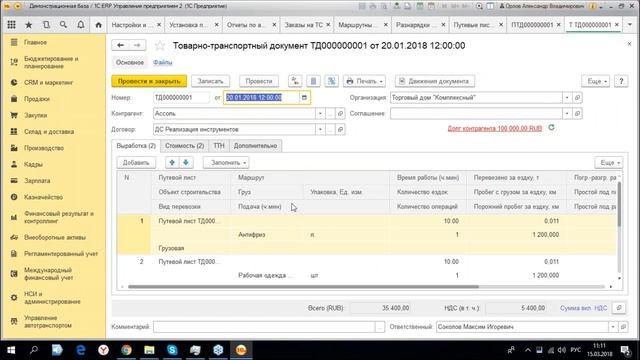Expand the Контрагент dropdown list

(320, 113)
